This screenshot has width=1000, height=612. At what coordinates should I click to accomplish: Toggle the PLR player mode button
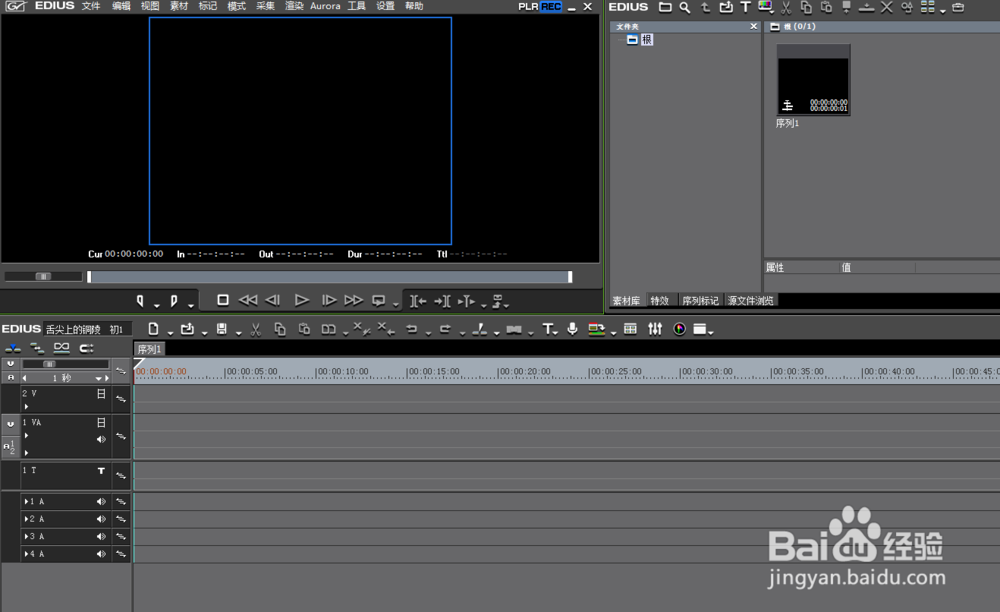tap(528, 6)
